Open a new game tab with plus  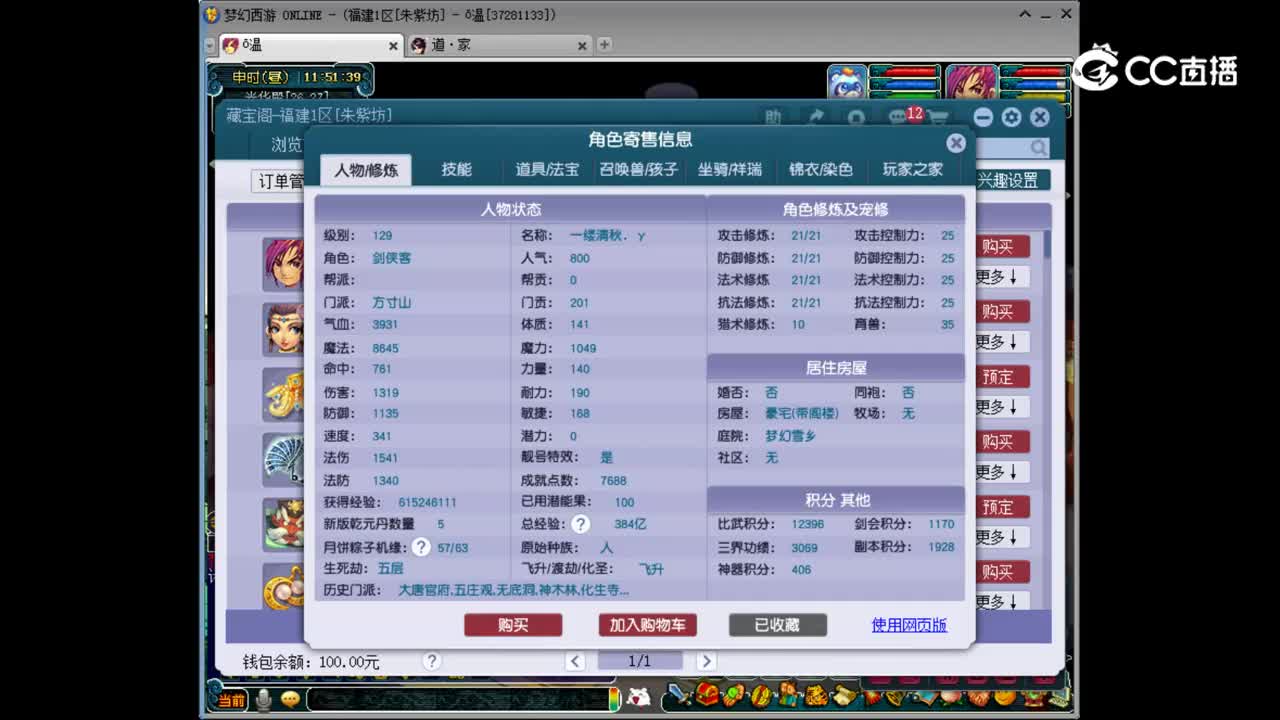604,44
